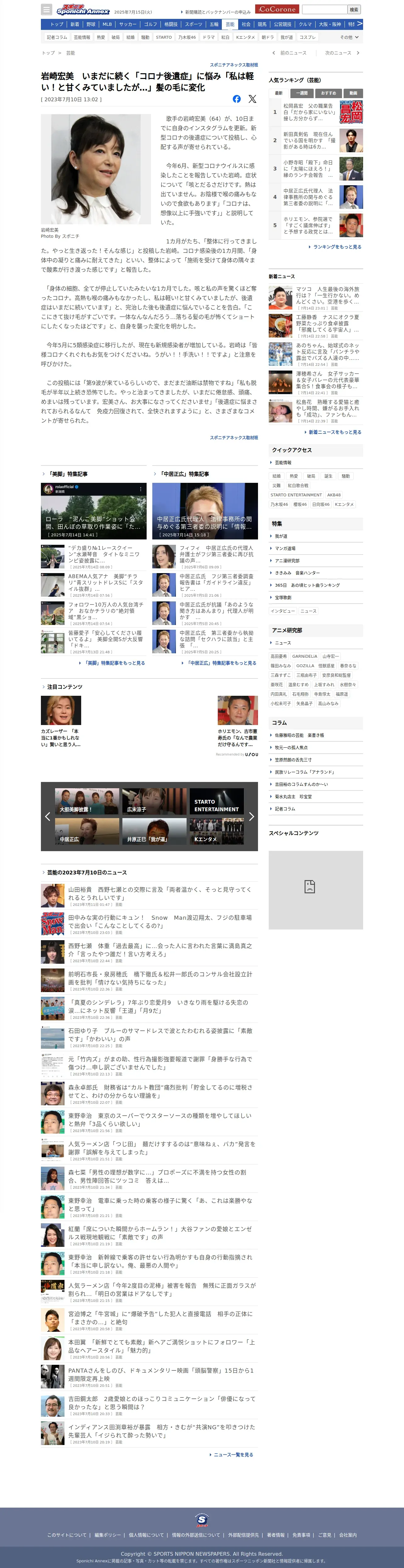Open ホリエモン 古市憲寿氏 recommended thumbnail

[x=238, y=711]
